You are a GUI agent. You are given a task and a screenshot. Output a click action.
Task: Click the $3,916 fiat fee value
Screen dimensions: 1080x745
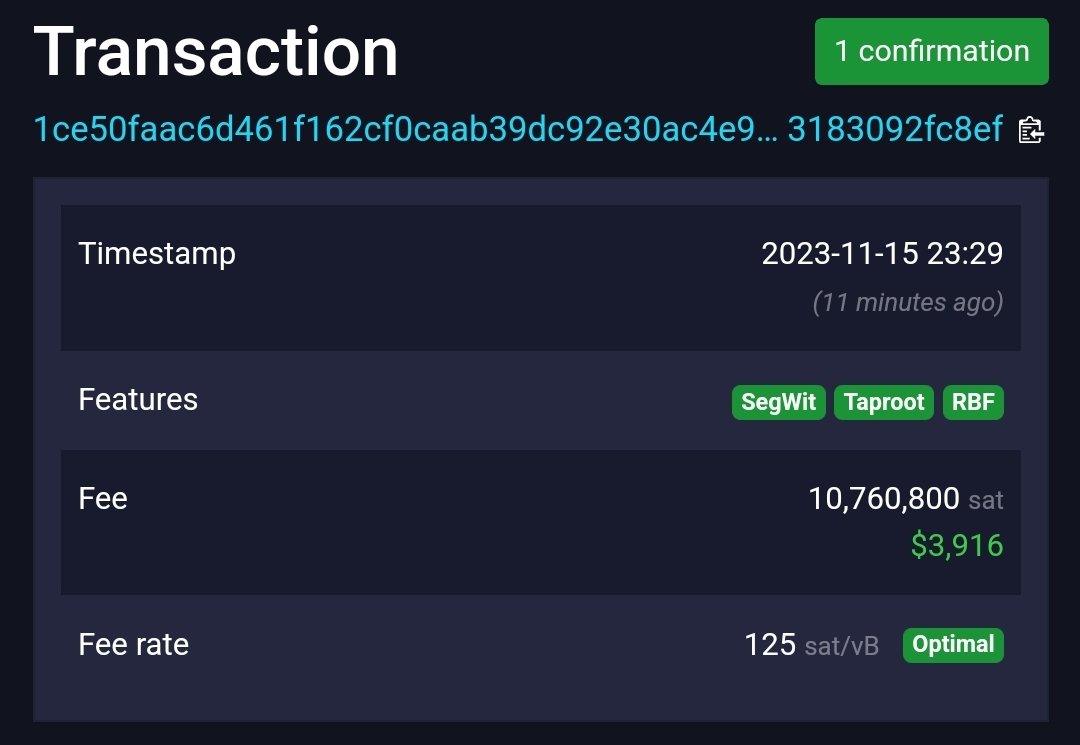pos(957,545)
